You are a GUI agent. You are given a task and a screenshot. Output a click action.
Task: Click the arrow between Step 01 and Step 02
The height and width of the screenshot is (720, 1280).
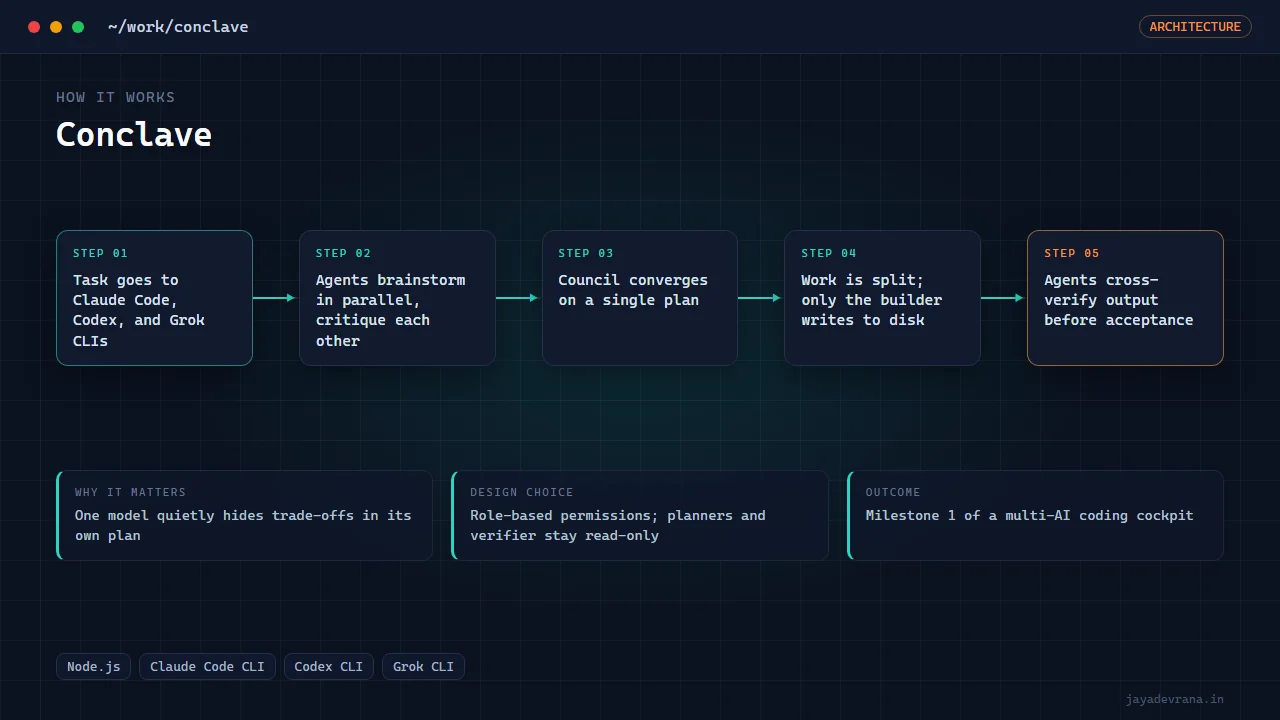[275, 298]
